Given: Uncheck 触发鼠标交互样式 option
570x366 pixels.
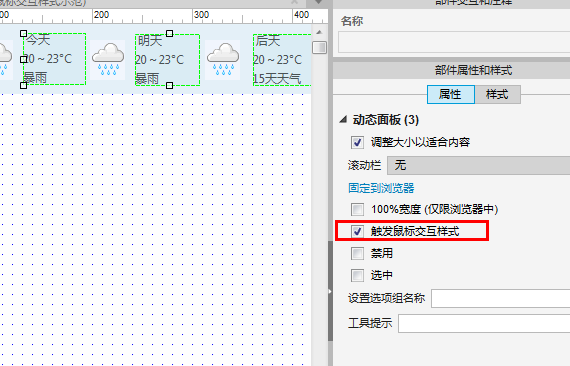Looking at the screenshot, I should click(357, 231).
